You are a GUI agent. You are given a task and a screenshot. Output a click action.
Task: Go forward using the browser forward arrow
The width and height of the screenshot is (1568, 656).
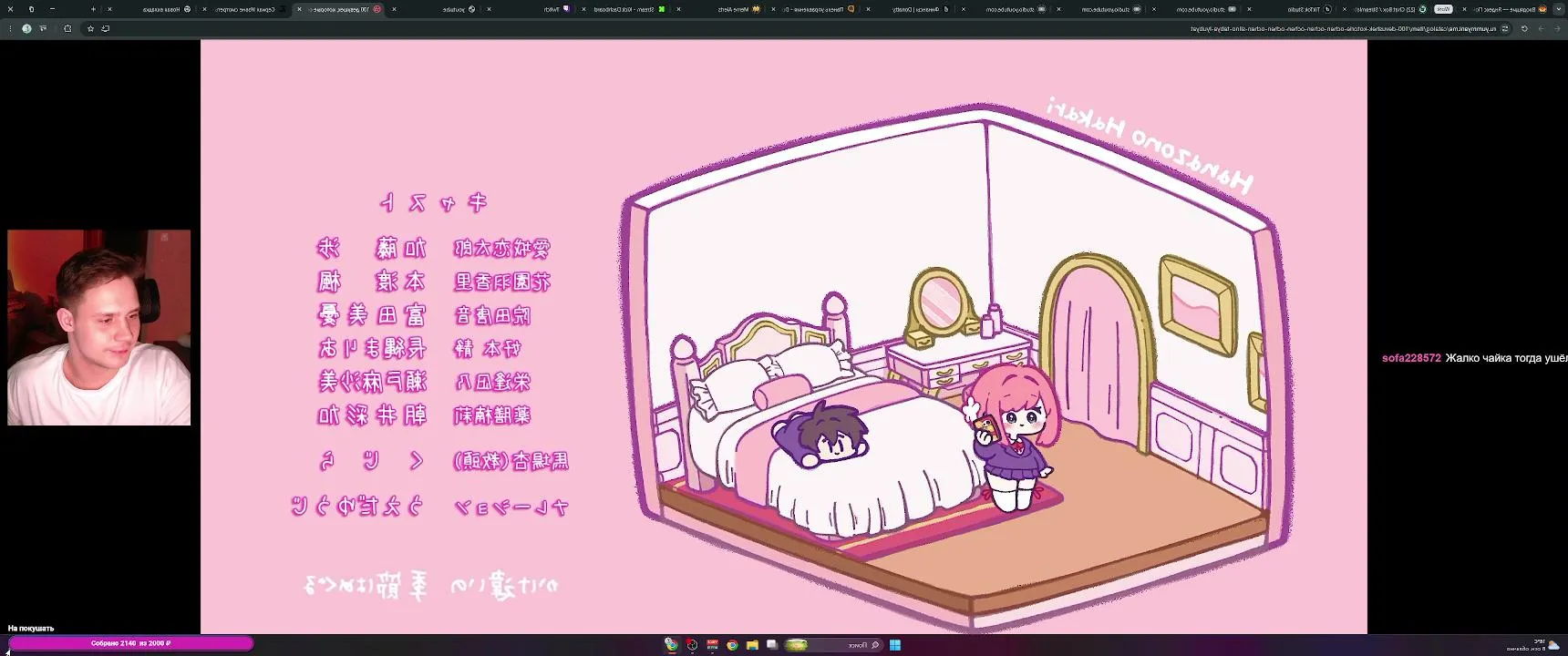1542,28
